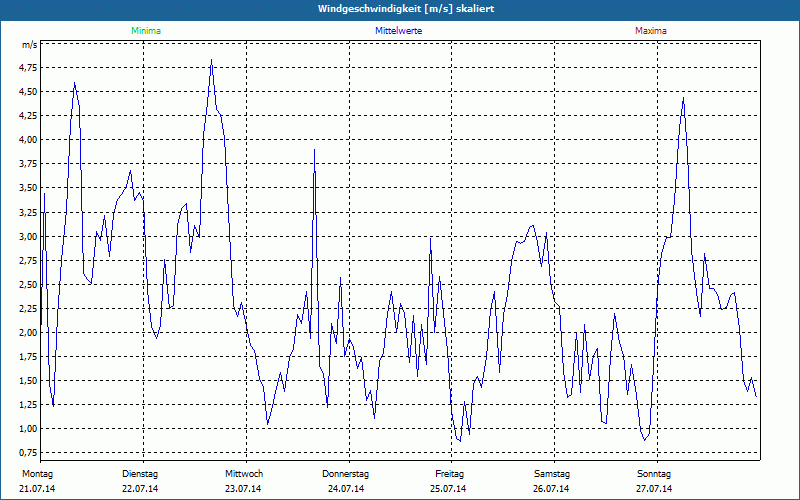Image resolution: width=800 pixels, height=500 pixels.
Task: Click the date 24.07.14
Action: point(346,489)
